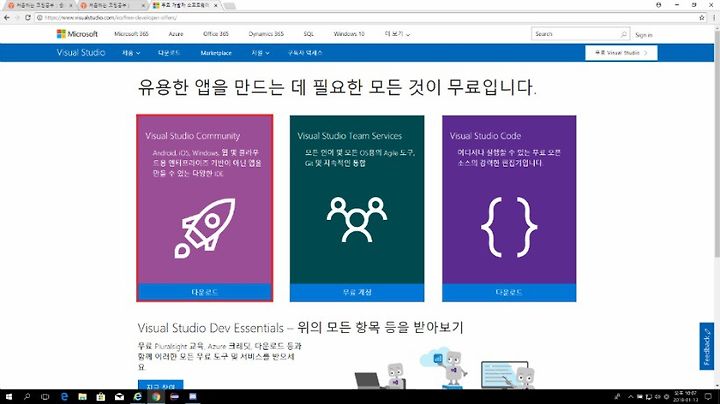720x404 pixels.
Task: Open Office 365 in the top menu
Action: click(x=216, y=34)
